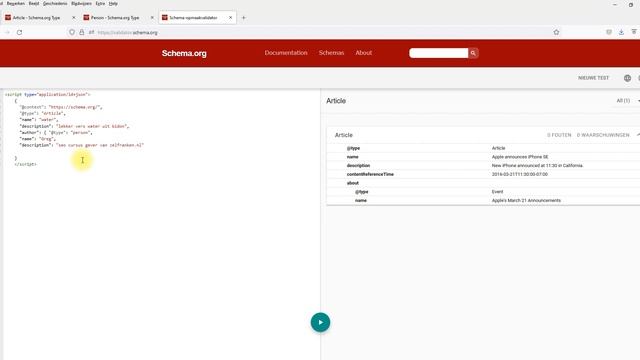Click the NIEUWE TEST button

point(593,78)
